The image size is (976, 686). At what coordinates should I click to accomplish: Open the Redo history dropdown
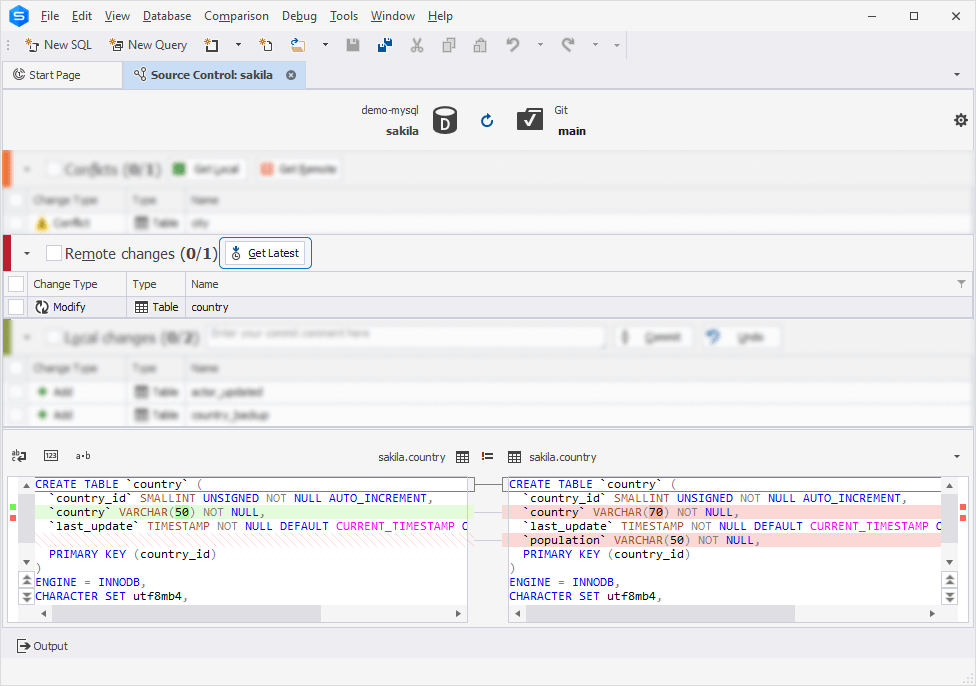click(x=595, y=45)
